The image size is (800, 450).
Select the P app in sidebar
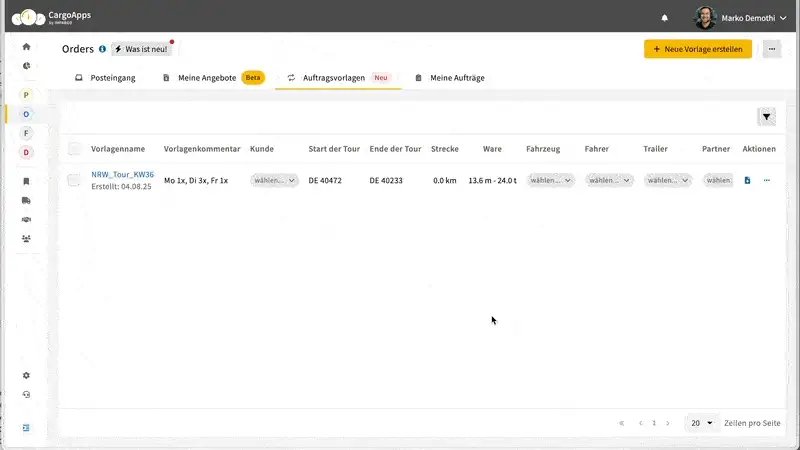(26, 95)
